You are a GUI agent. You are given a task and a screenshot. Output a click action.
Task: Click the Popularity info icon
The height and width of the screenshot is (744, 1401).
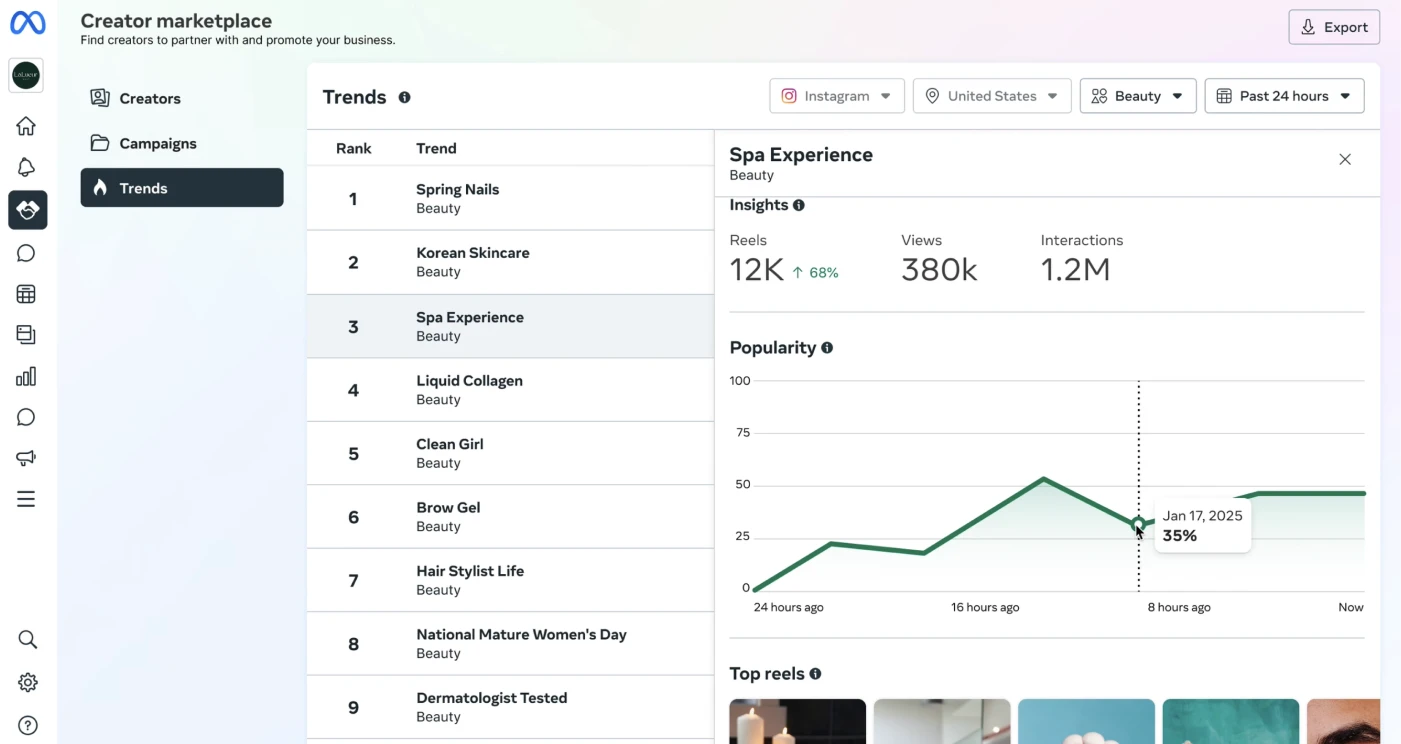tap(827, 348)
